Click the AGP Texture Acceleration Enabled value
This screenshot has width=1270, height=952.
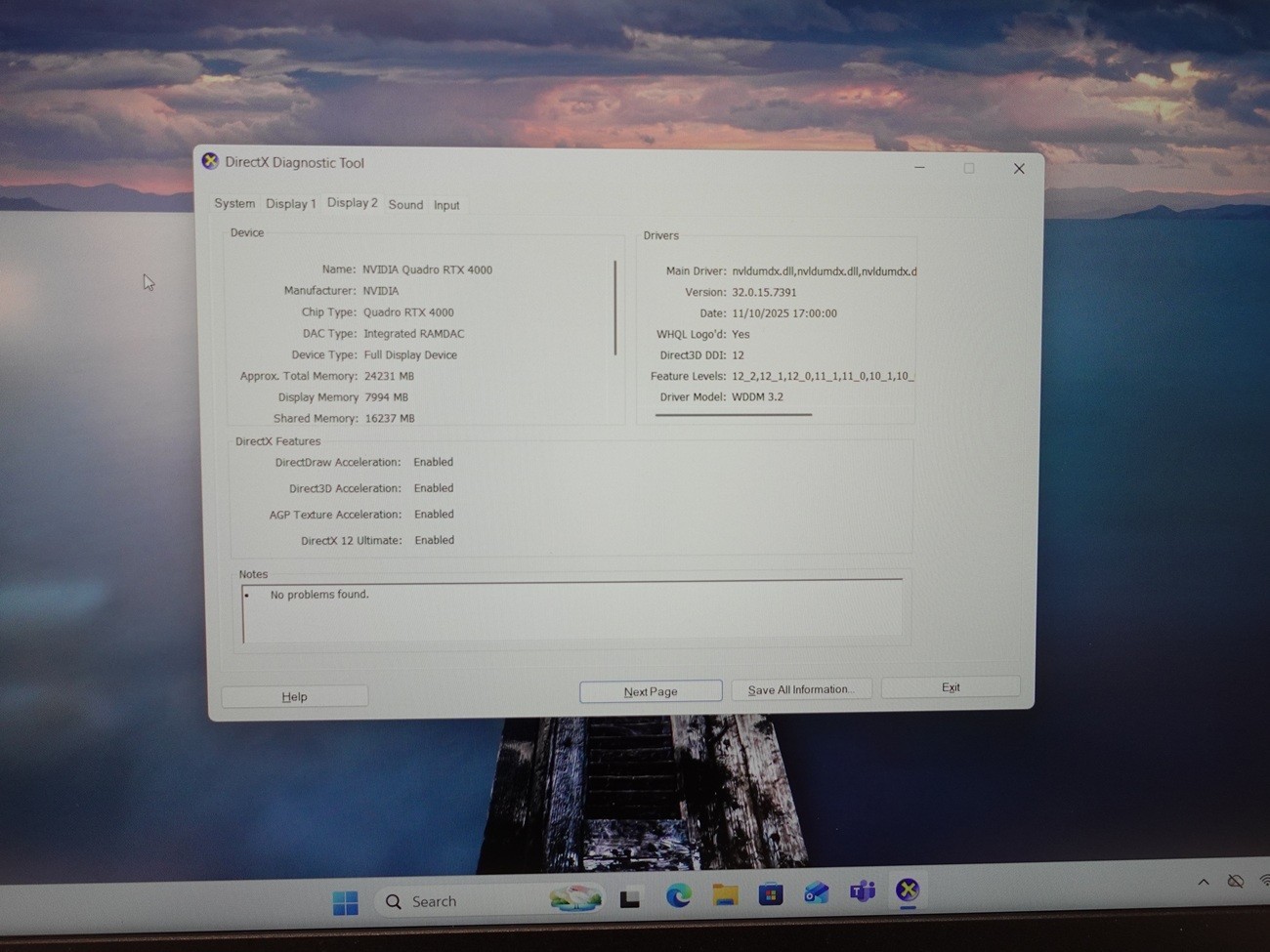(434, 515)
